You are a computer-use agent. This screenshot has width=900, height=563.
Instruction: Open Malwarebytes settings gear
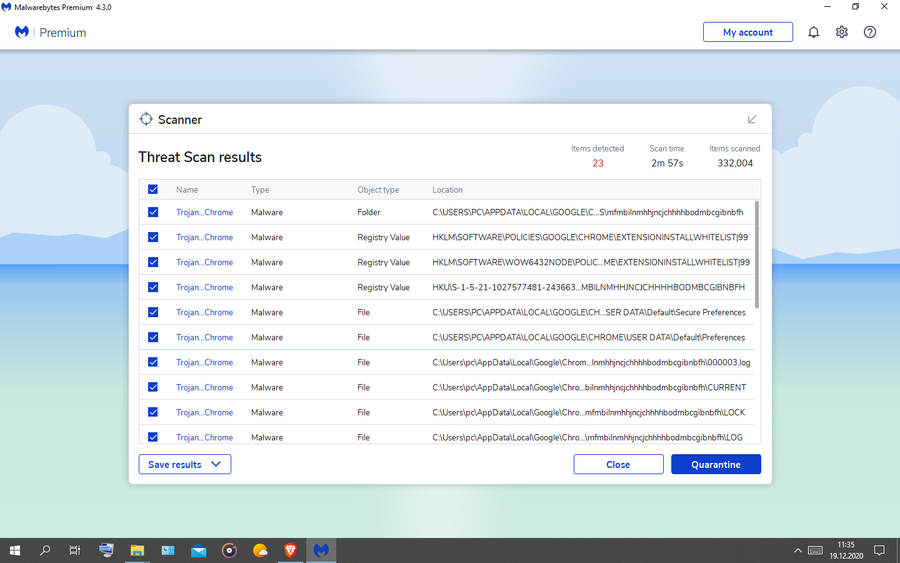pyautogui.click(x=841, y=32)
